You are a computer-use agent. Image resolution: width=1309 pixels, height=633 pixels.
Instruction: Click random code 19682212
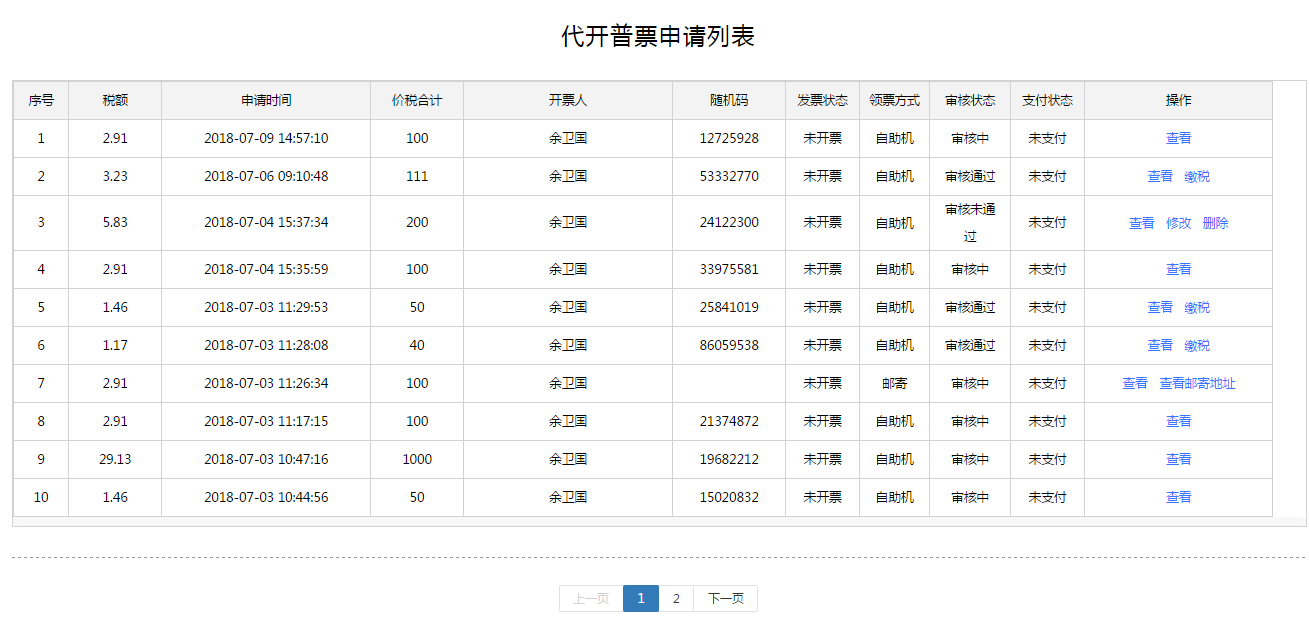coord(729,459)
